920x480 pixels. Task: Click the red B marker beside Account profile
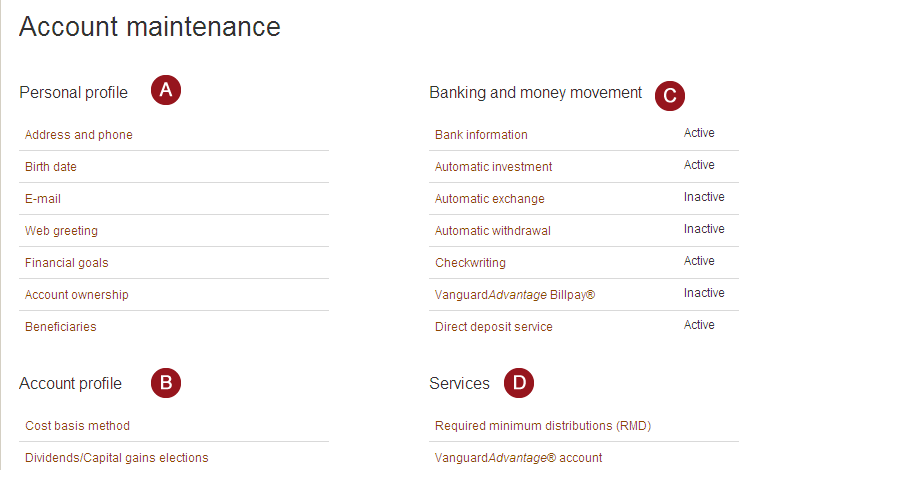click(x=166, y=383)
